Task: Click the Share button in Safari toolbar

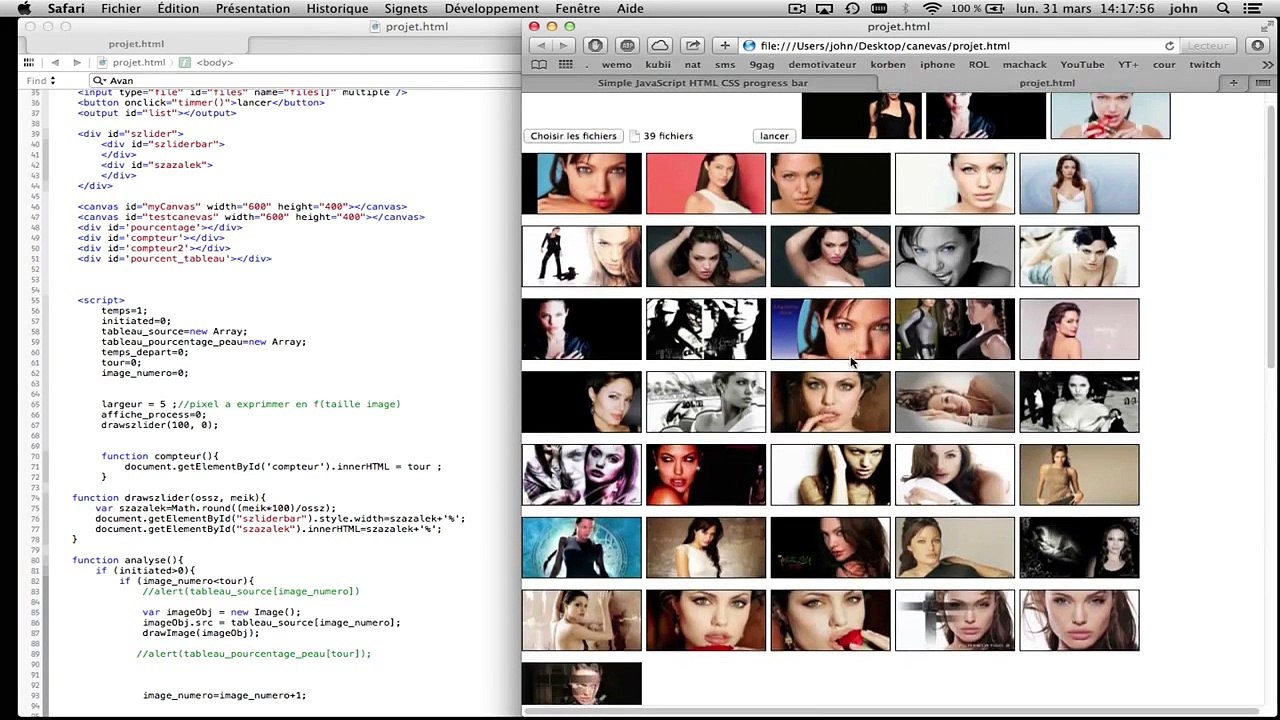Action: (693, 46)
